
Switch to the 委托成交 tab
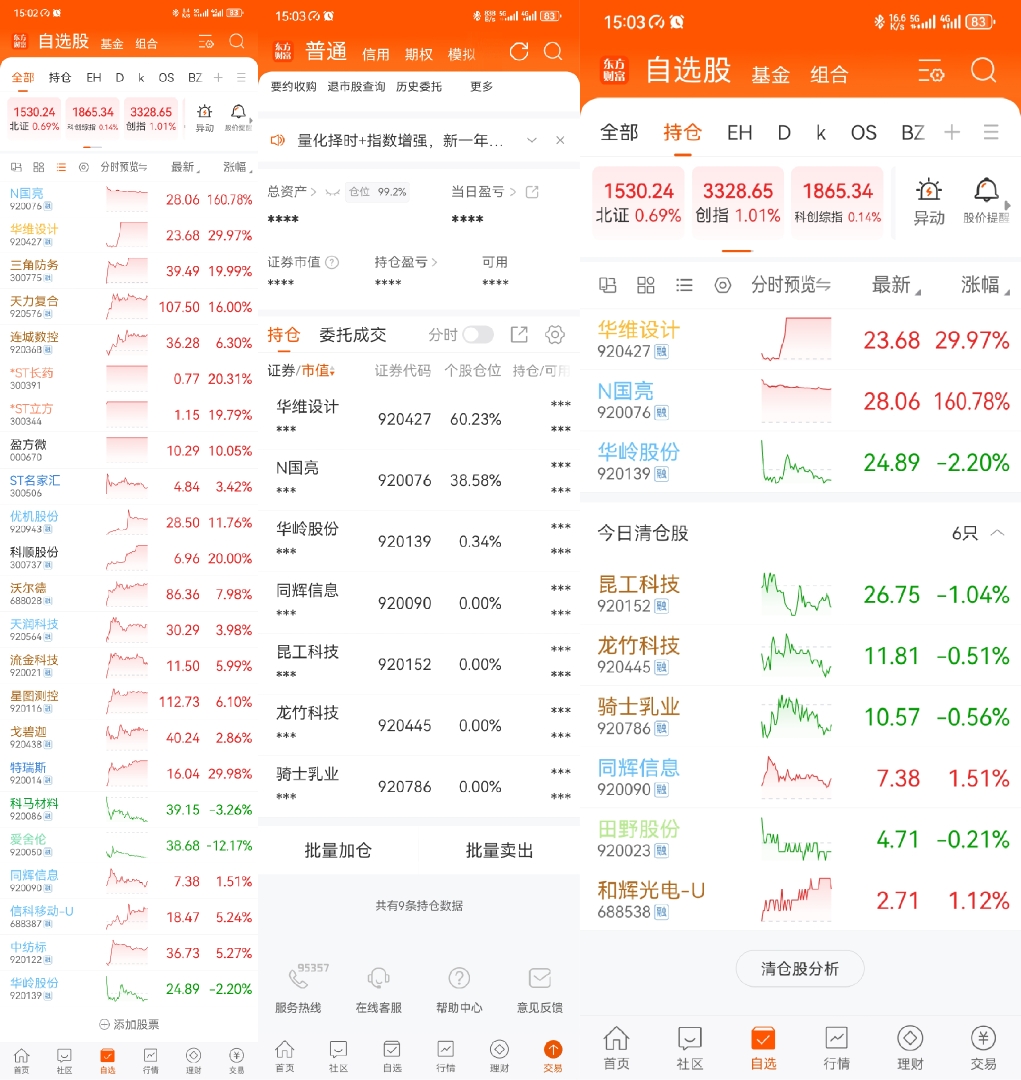coord(353,335)
